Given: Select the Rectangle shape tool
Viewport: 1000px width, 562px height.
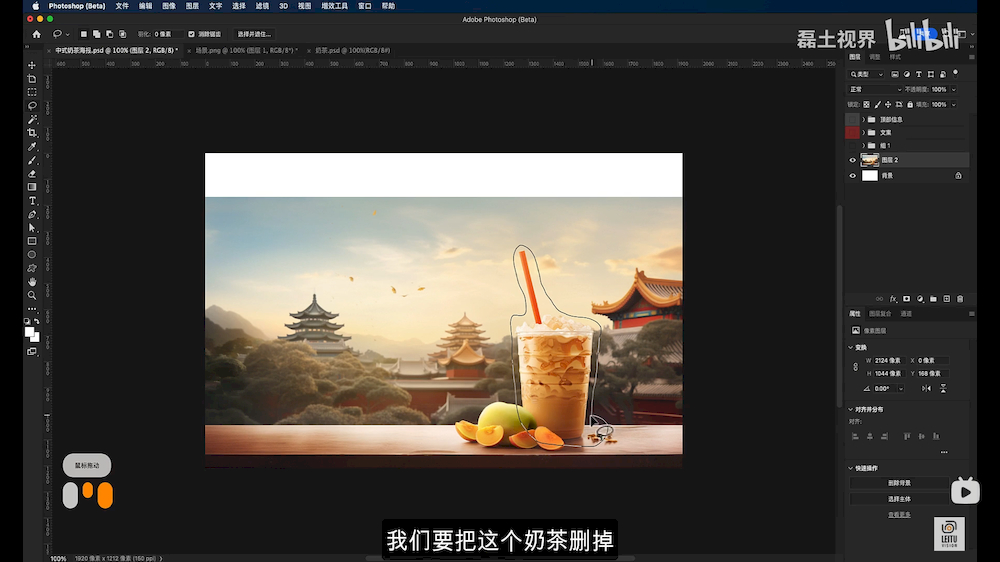Looking at the screenshot, I should pyautogui.click(x=32, y=241).
